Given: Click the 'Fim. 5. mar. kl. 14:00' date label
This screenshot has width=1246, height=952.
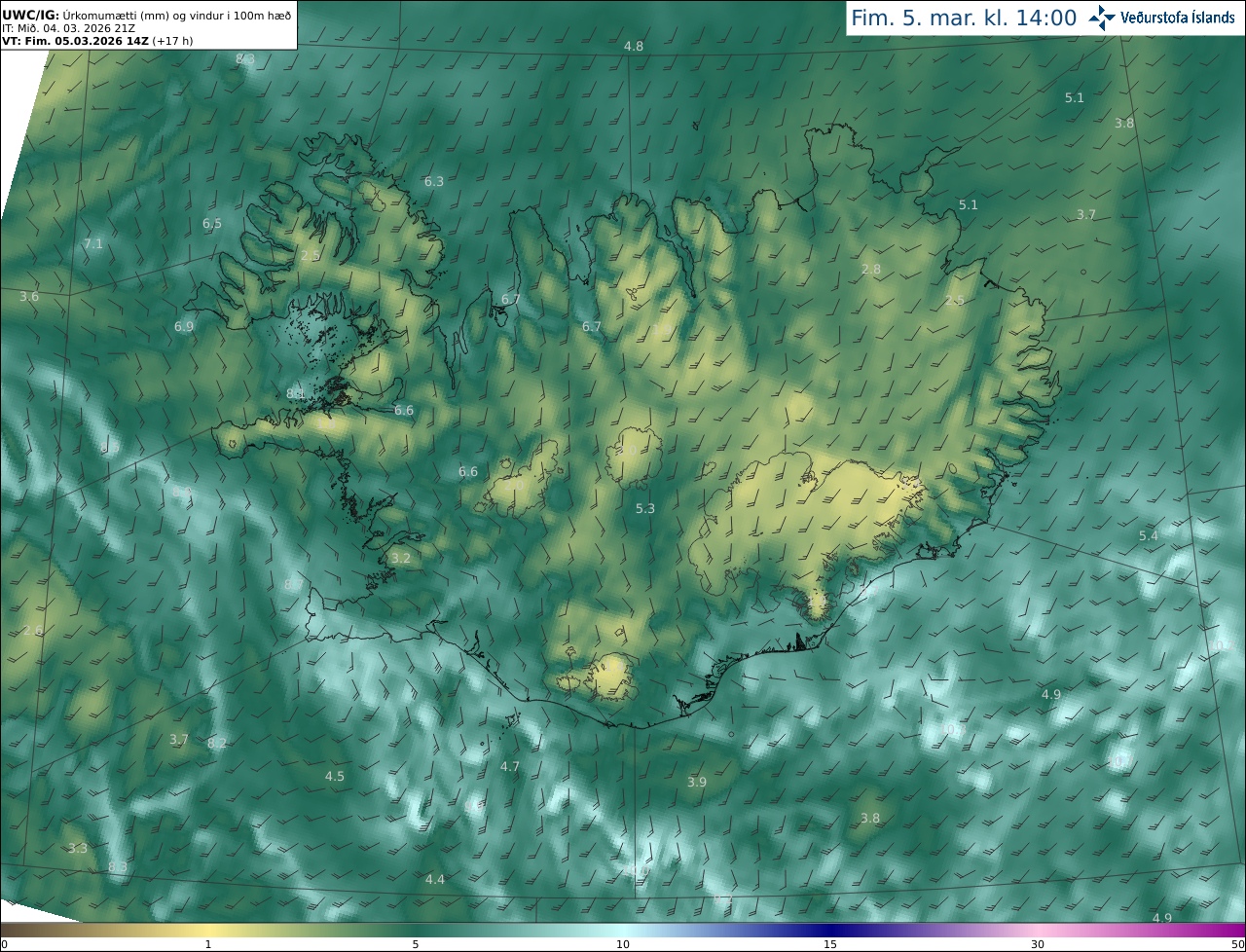Looking at the screenshot, I should click(964, 18).
